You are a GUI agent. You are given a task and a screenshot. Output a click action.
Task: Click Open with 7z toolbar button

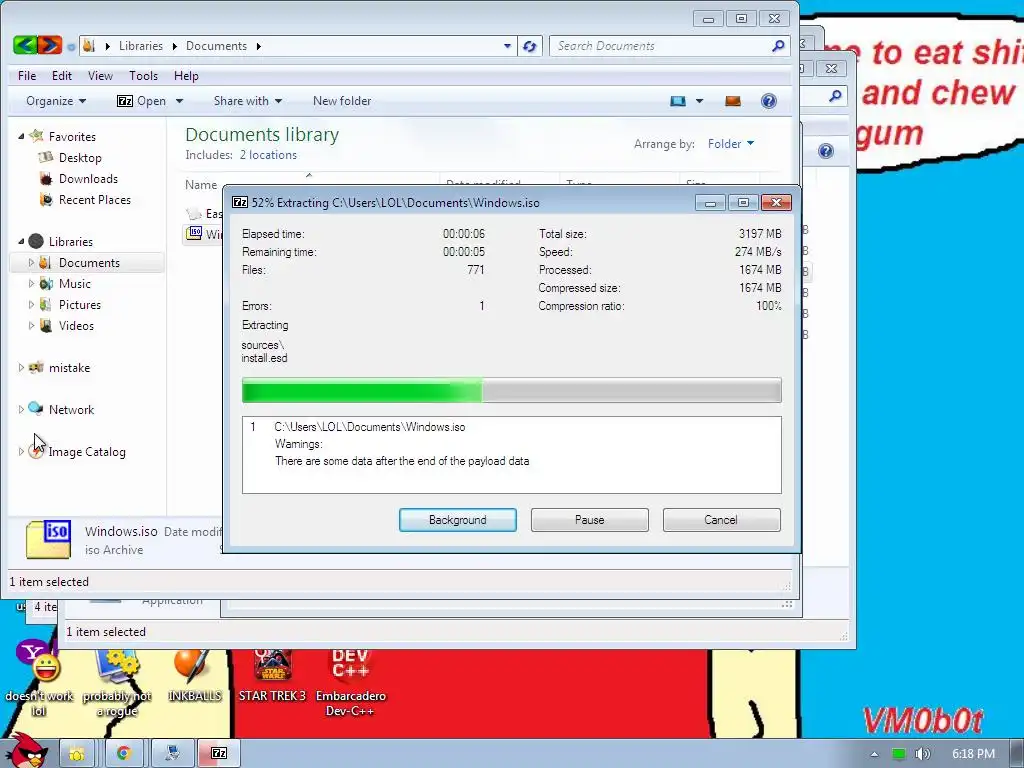click(142, 101)
